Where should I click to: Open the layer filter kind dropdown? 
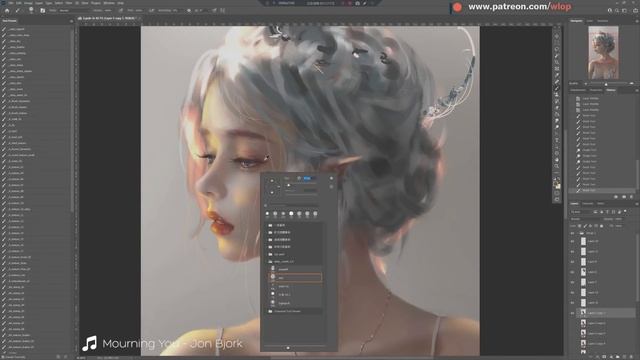pyautogui.click(x=581, y=212)
